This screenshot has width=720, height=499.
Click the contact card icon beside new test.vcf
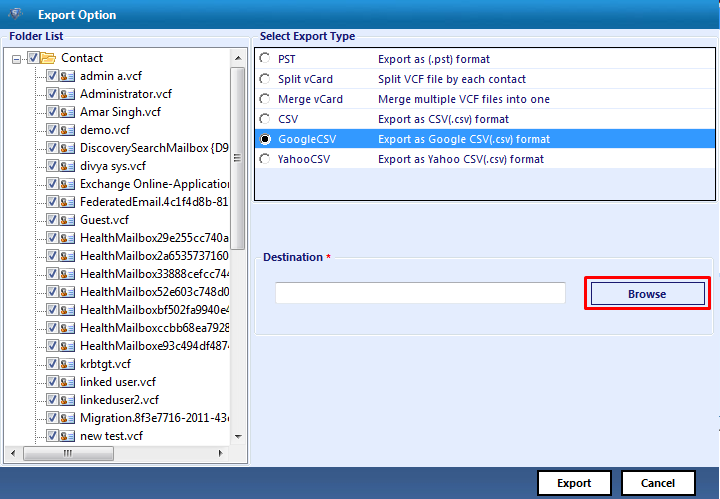(x=67, y=436)
